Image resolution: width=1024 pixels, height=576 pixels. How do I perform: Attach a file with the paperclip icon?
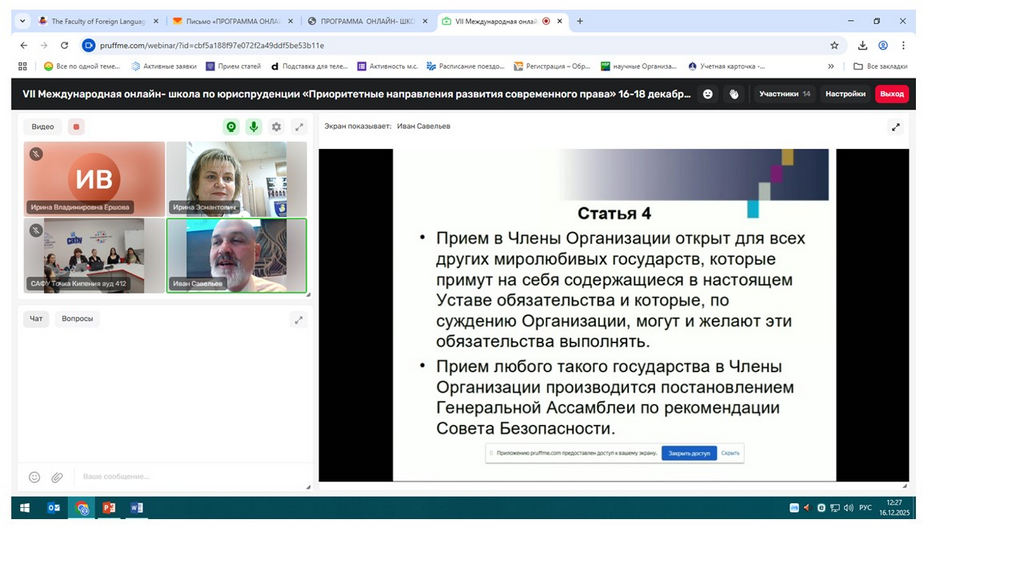coord(58,477)
